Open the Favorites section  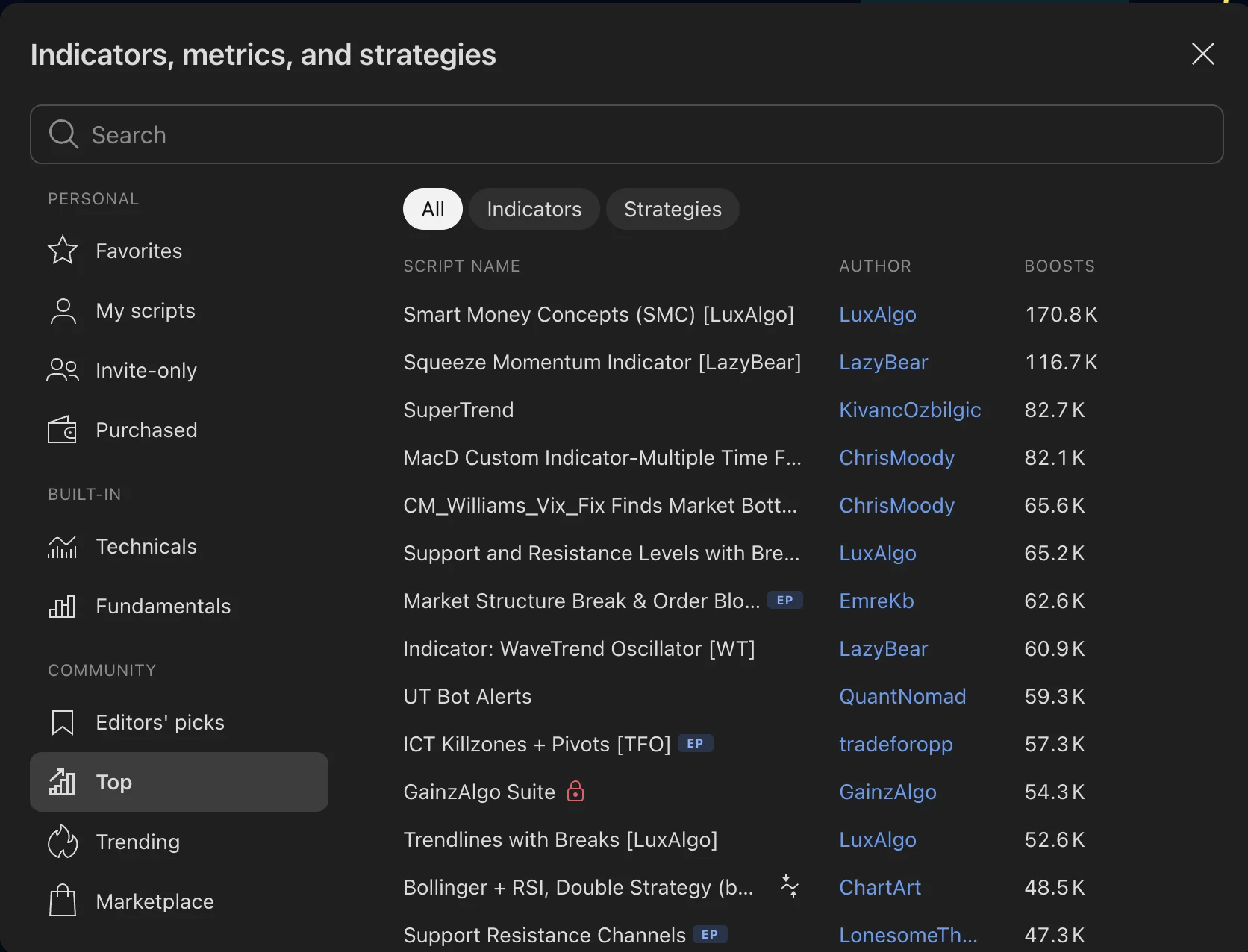coord(179,251)
